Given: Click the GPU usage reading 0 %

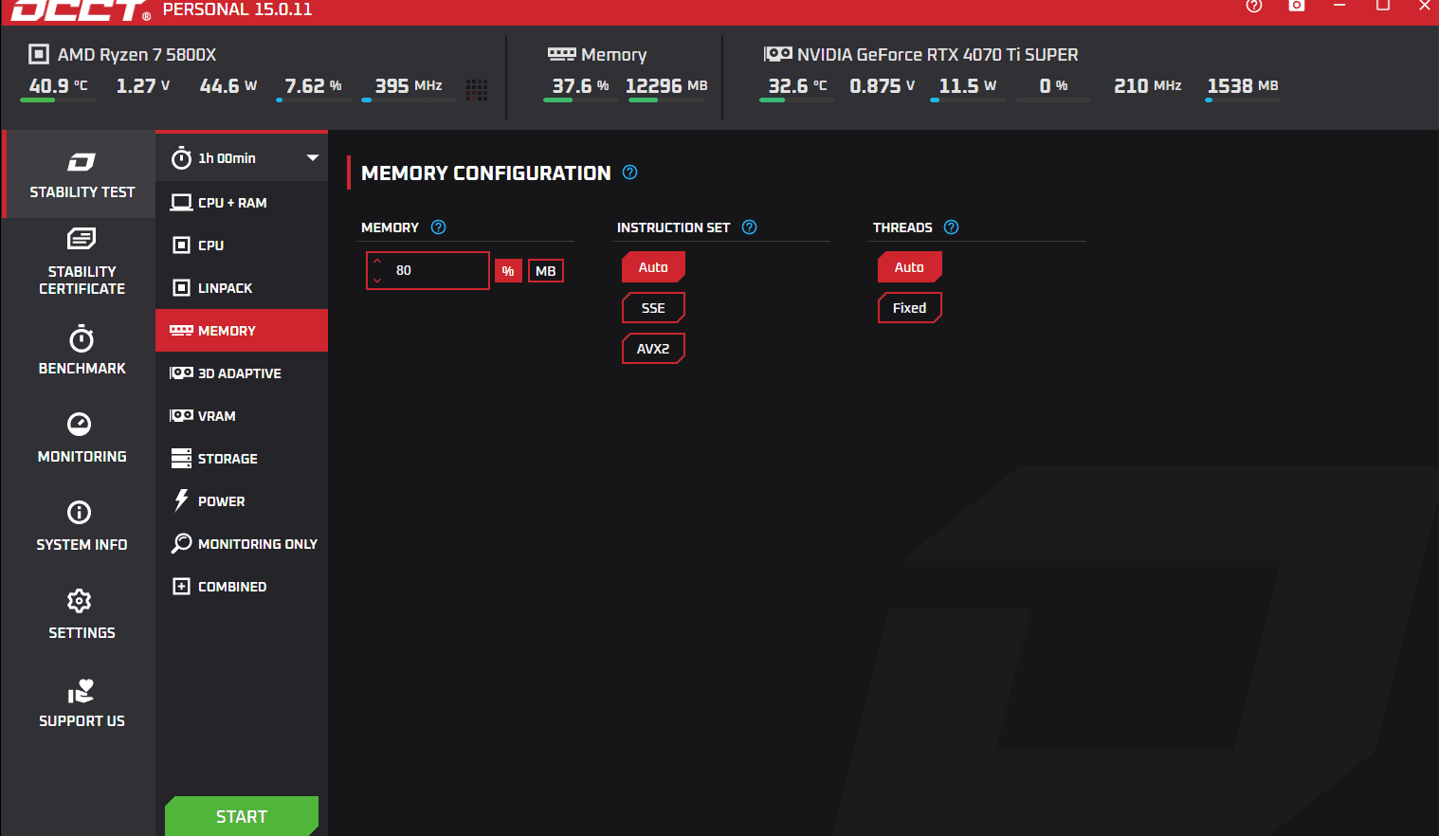Looking at the screenshot, I should (x=1053, y=86).
